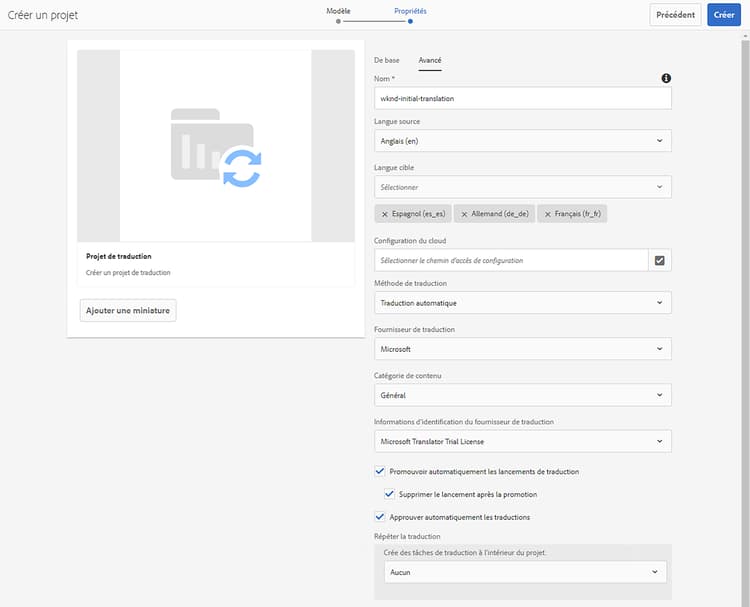Open the translation provider credentials dropdown

click(x=523, y=441)
